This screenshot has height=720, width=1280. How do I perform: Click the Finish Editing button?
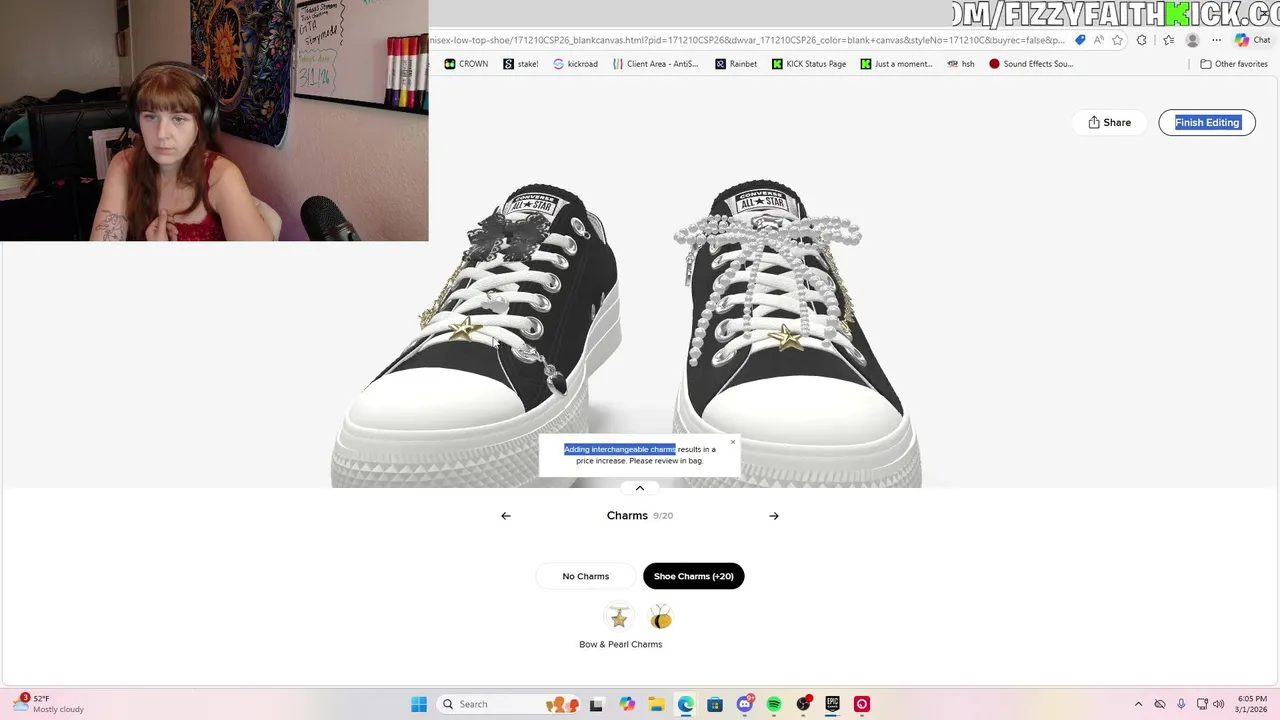(x=1207, y=122)
